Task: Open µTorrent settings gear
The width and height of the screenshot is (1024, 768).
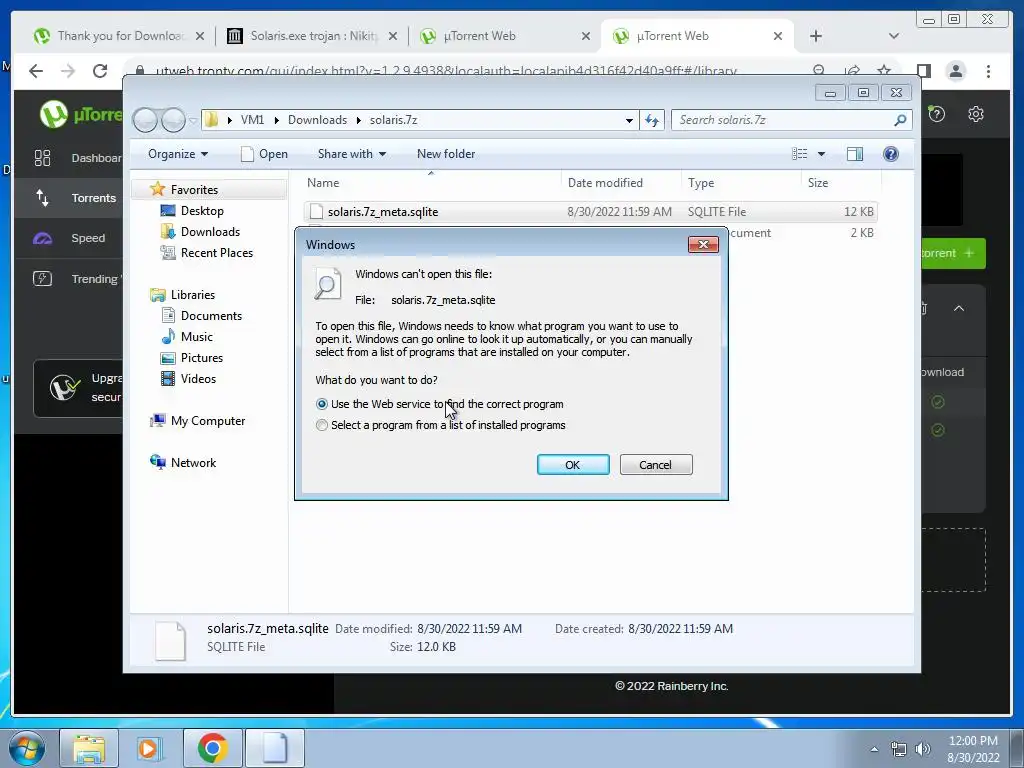Action: [976, 114]
